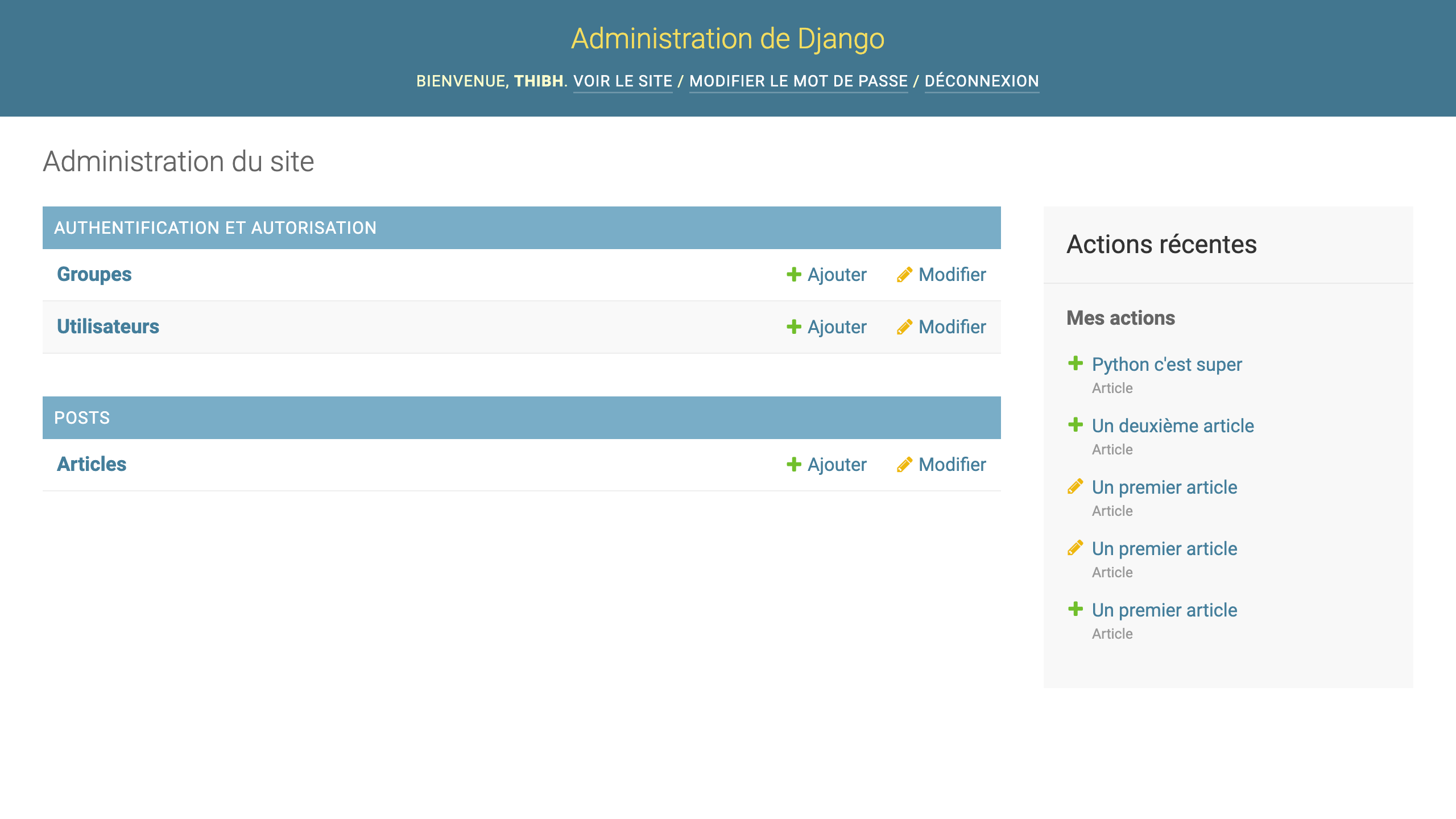Click the pencil icon in Utilisateurs row
Screen dimensions: 1456x819
[x=904, y=327]
